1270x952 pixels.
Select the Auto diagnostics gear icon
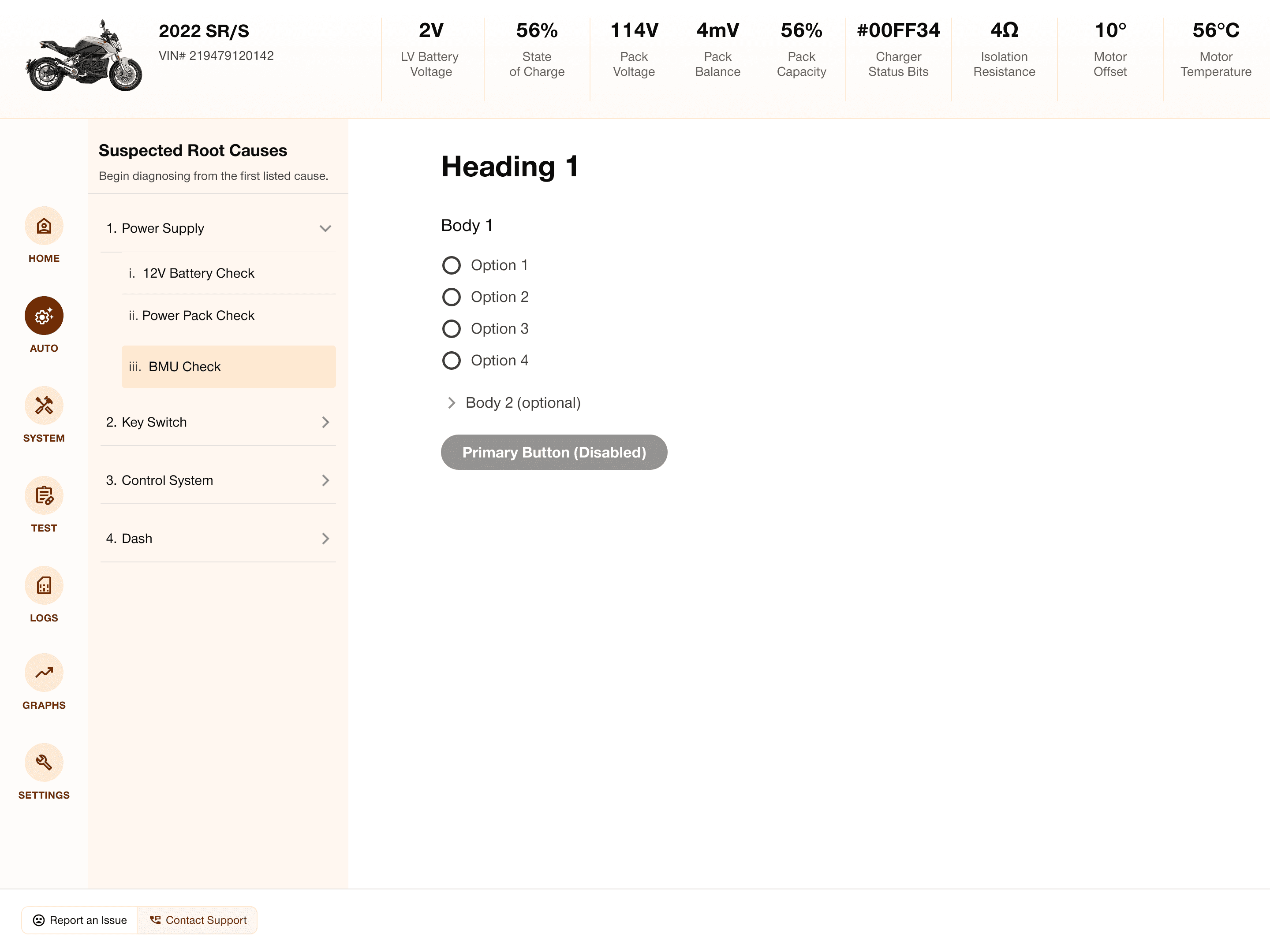click(44, 316)
